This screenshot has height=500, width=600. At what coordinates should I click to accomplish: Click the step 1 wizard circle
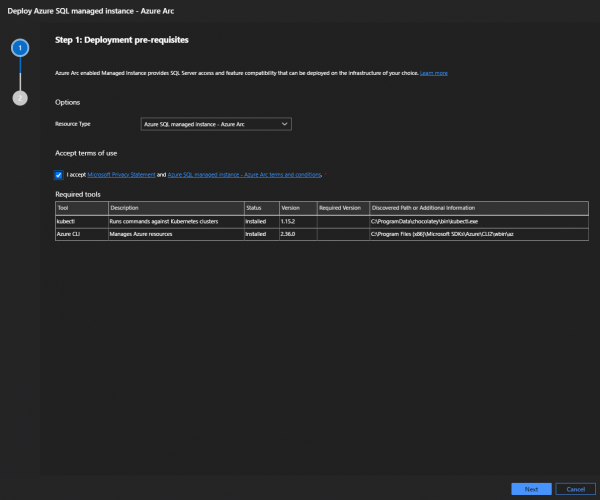[x=21, y=47]
